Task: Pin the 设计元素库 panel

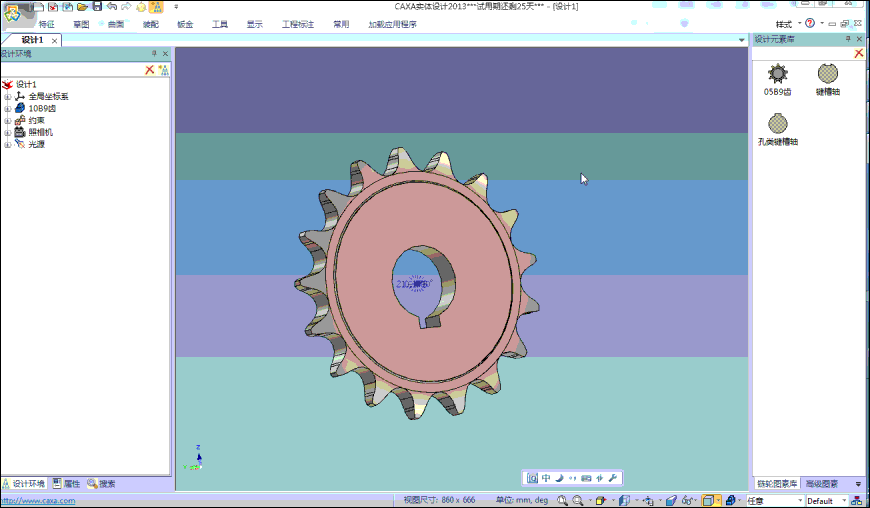Action: coord(848,39)
